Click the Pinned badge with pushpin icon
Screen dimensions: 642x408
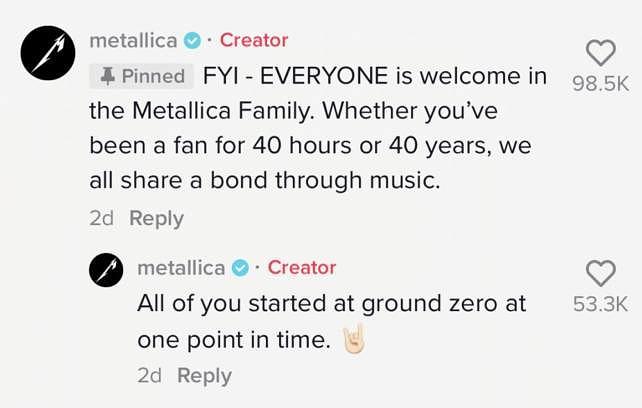point(141,76)
